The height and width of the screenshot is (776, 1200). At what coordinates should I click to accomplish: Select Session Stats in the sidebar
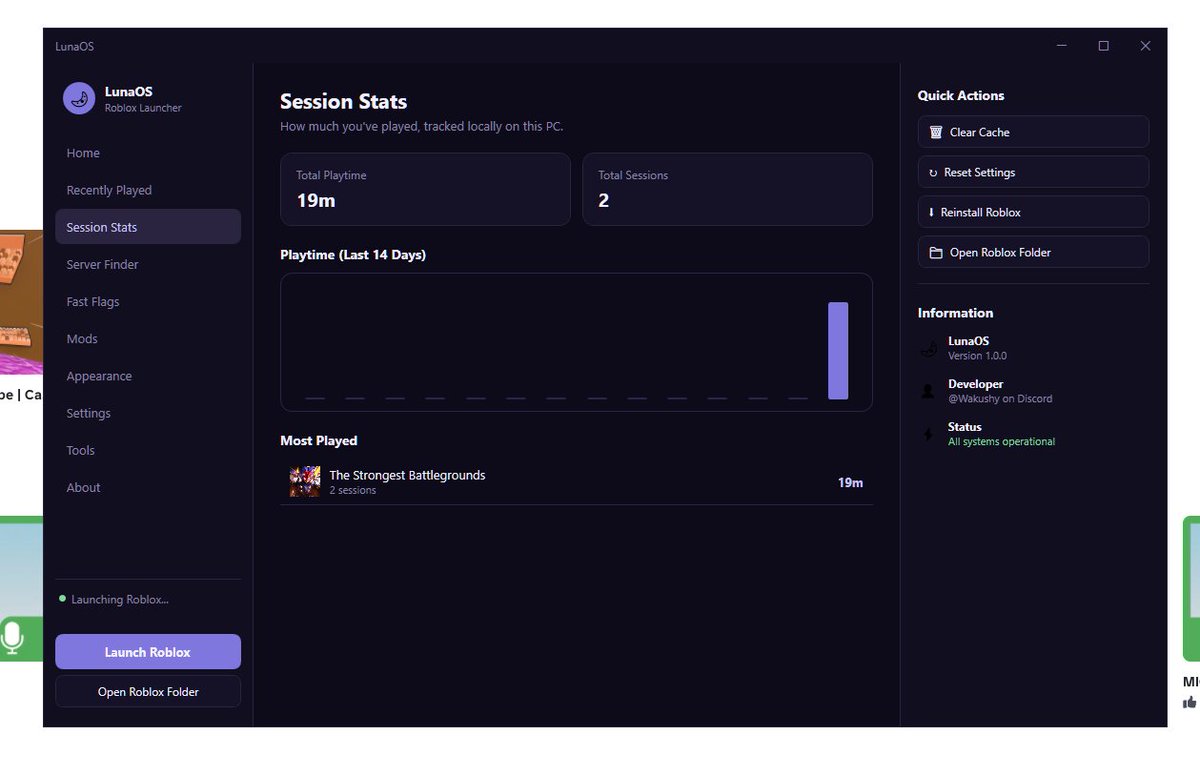148,227
